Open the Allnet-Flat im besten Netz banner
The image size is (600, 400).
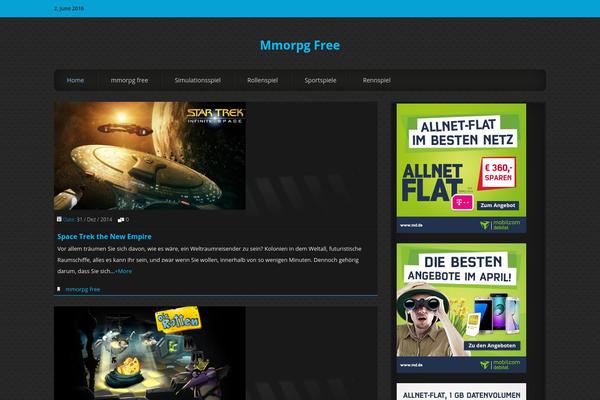461,168
